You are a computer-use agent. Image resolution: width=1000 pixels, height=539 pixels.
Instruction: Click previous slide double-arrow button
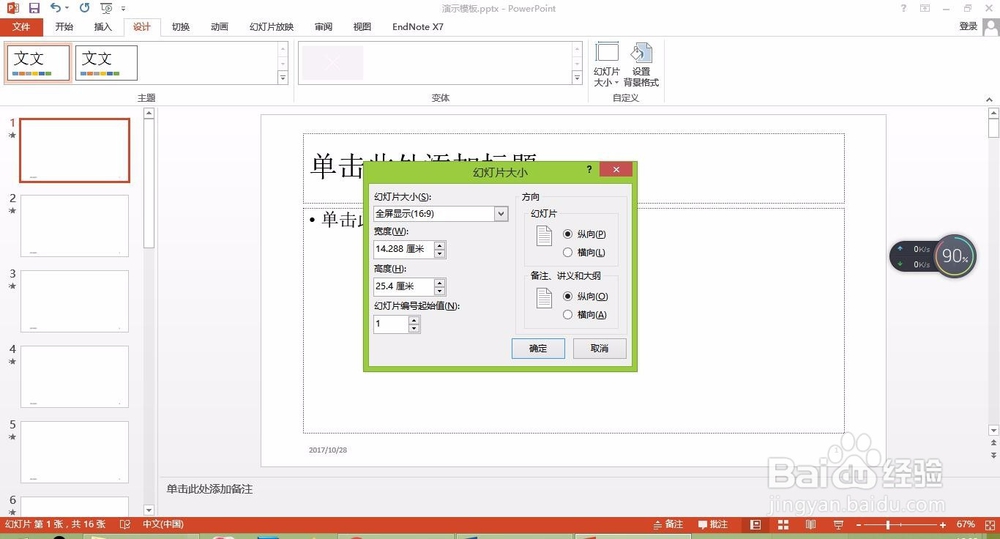pyautogui.click(x=993, y=443)
